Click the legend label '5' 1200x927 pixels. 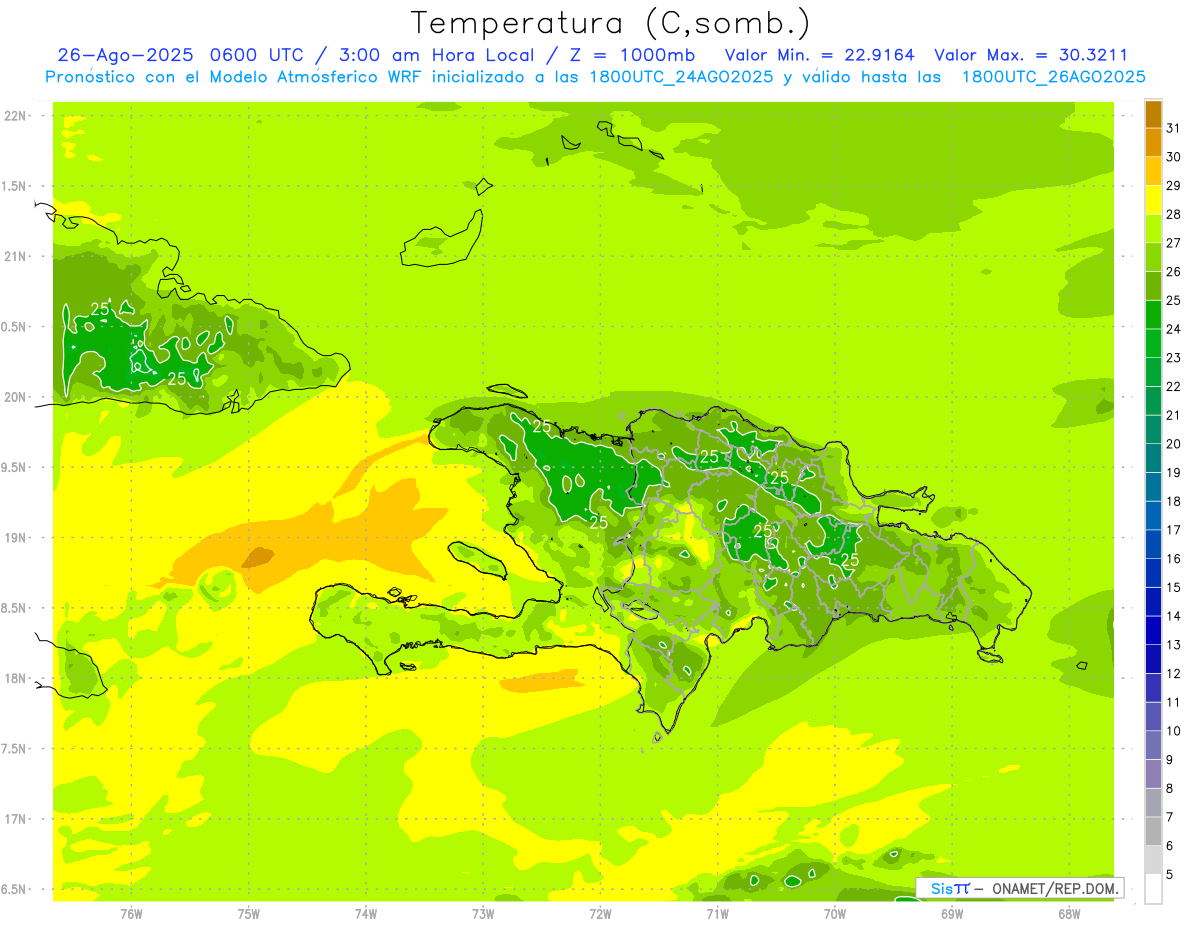pyautogui.click(x=1170, y=875)
